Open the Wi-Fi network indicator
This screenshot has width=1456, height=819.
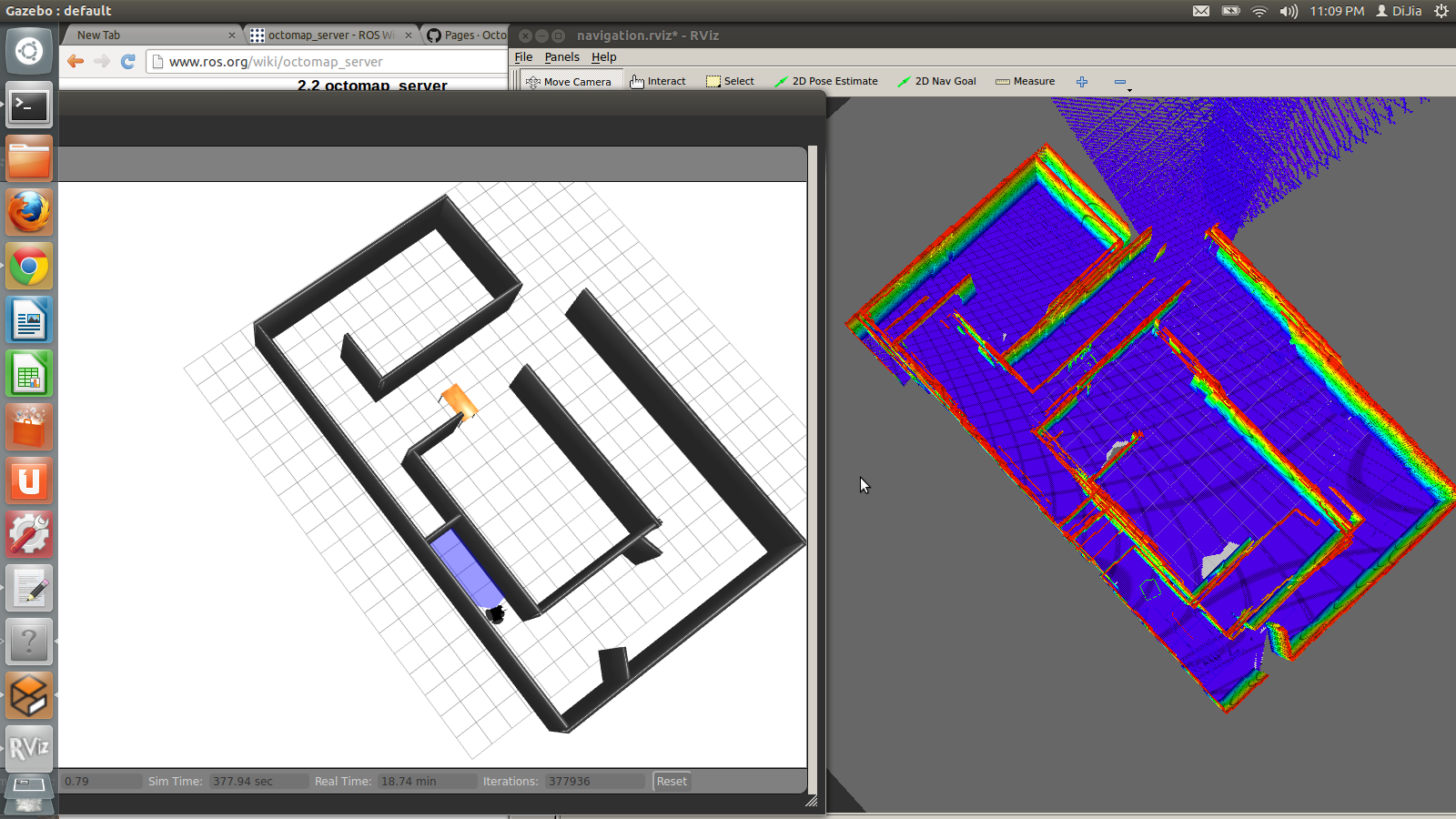(1259, 11)
